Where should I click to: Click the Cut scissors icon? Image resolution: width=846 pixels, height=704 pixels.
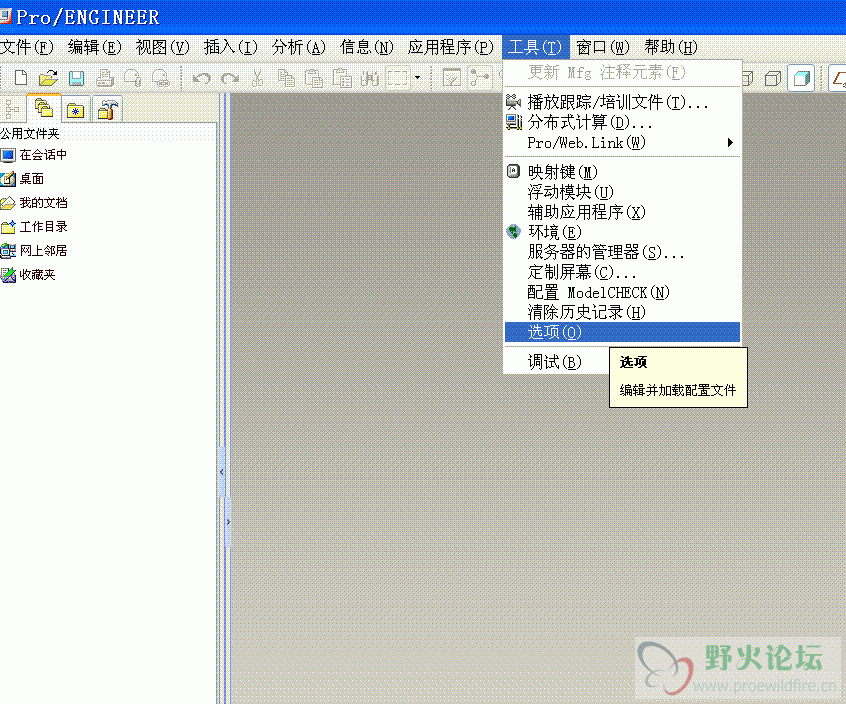pos(257,78)
